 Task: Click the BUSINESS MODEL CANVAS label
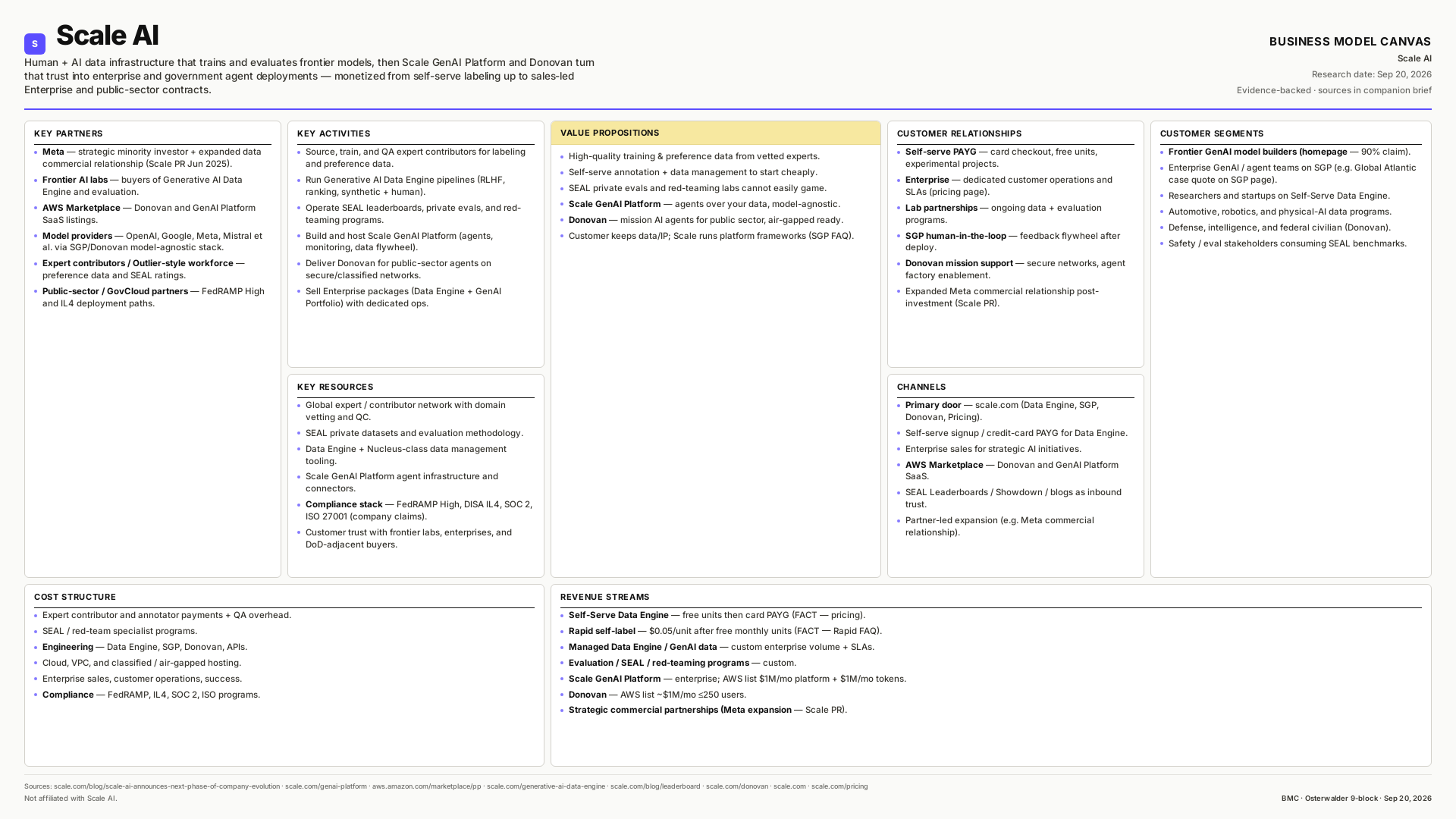1350,42
